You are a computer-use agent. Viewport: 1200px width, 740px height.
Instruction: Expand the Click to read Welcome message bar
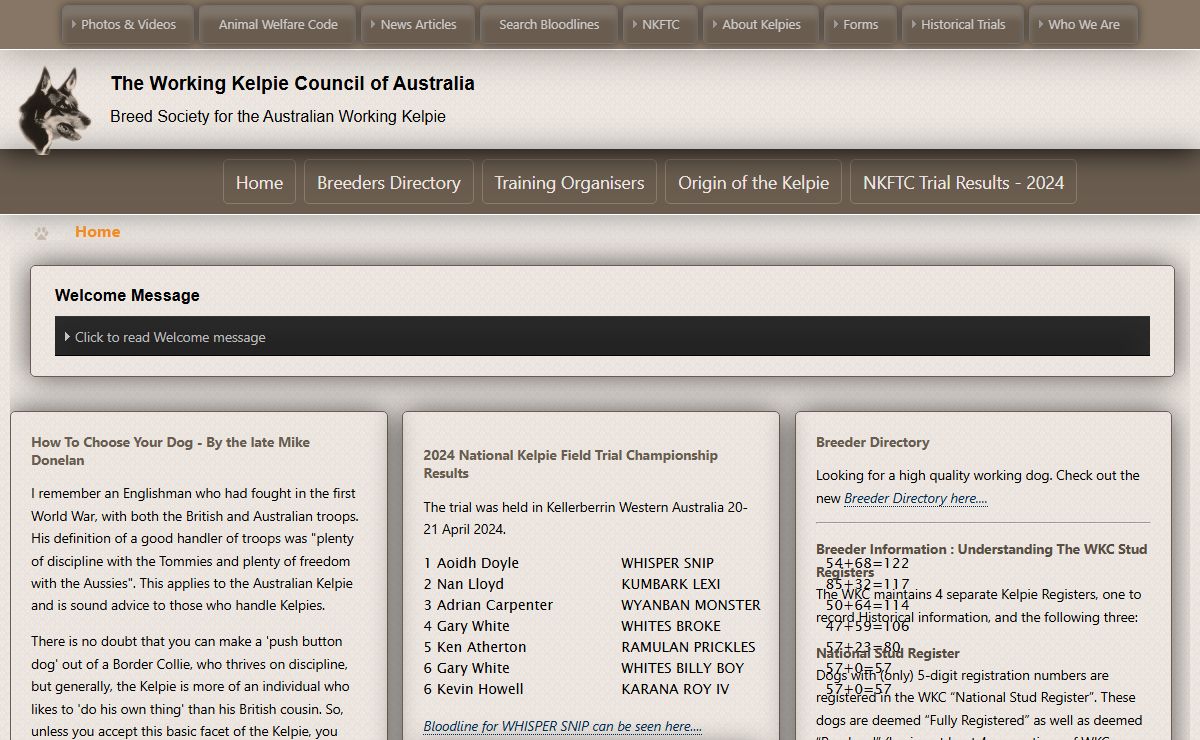click(x=602, y=337)
